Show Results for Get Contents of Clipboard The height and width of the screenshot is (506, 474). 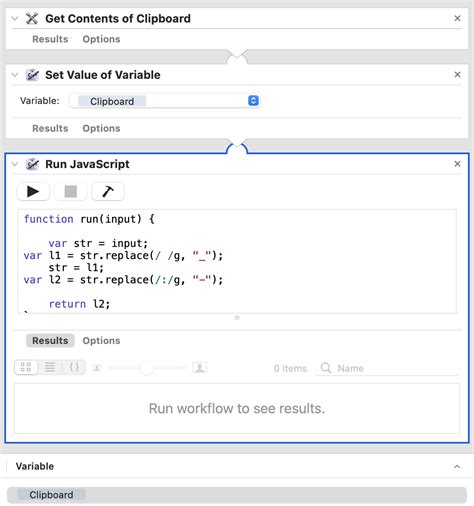(x=50, y=39)
